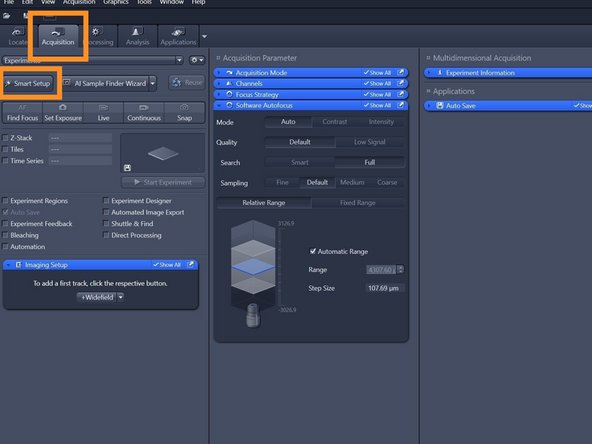The width and height of the screenshot is (592, 444).
Task: Expand the AI Sample Finder Wizard dropdown arrow
Action: pos(153,83)
